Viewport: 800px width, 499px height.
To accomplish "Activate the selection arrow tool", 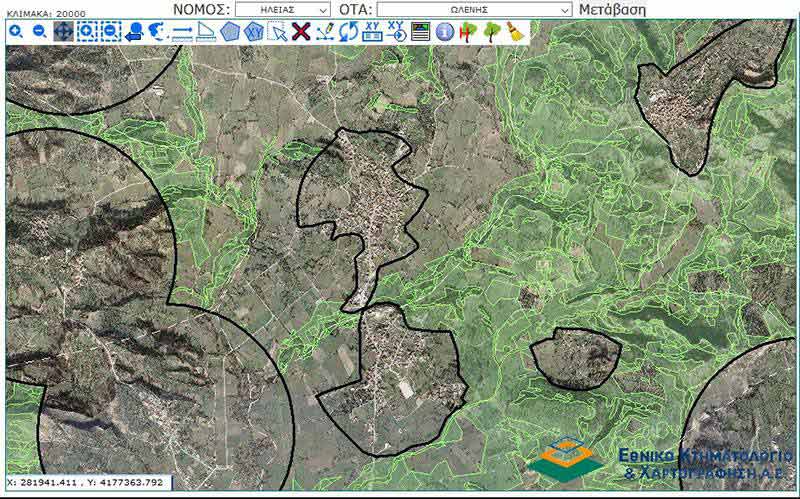I will click(278, 32).
